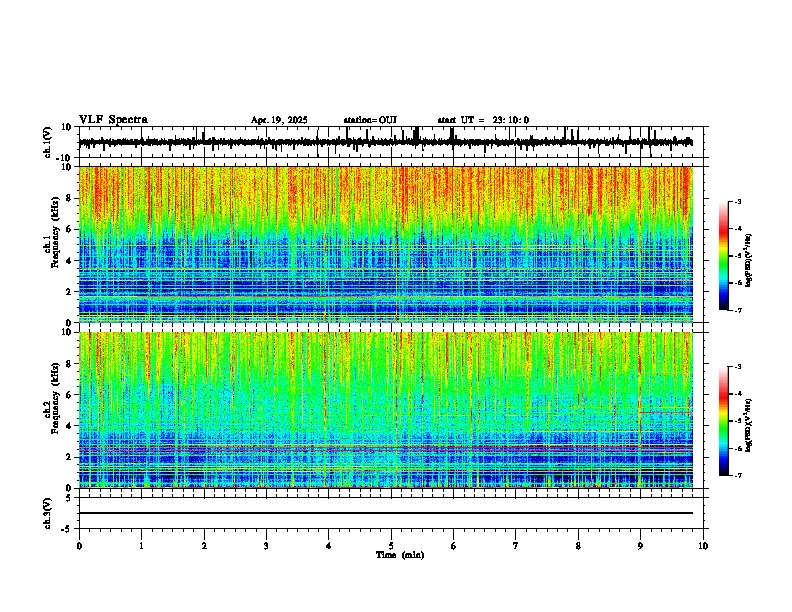Click the ch.1 spectrogram color scale bar

coord(724,256)
